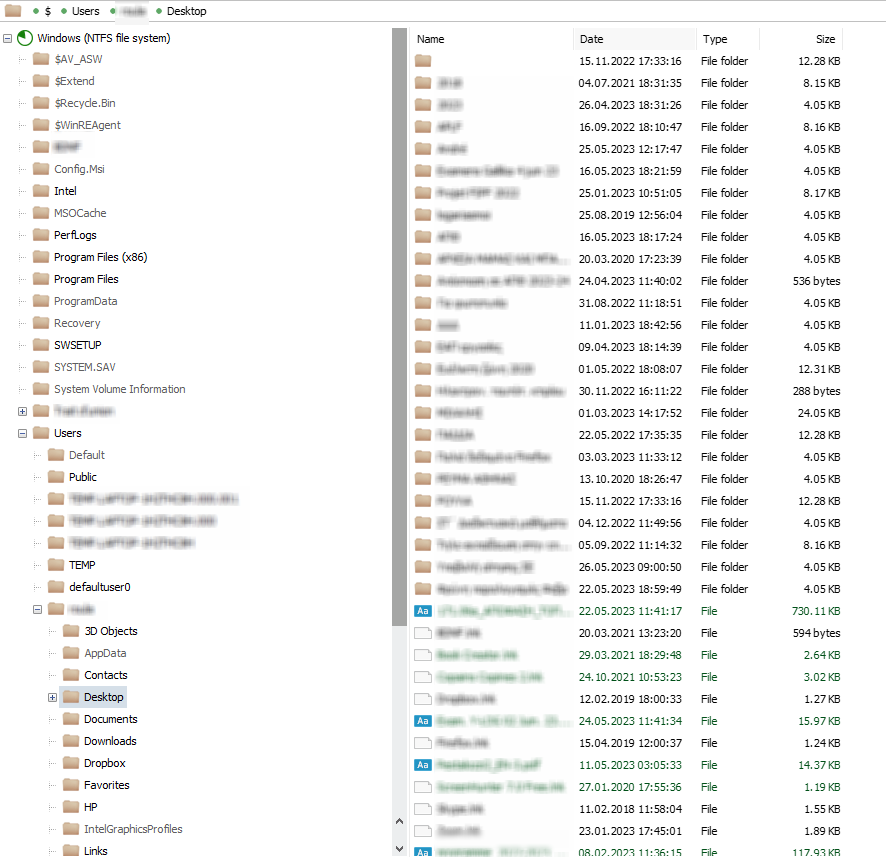Click the font file icon dated 11.05.2023 03:05:33
This screenshot has height=857, width=886.
coord(423,765)
